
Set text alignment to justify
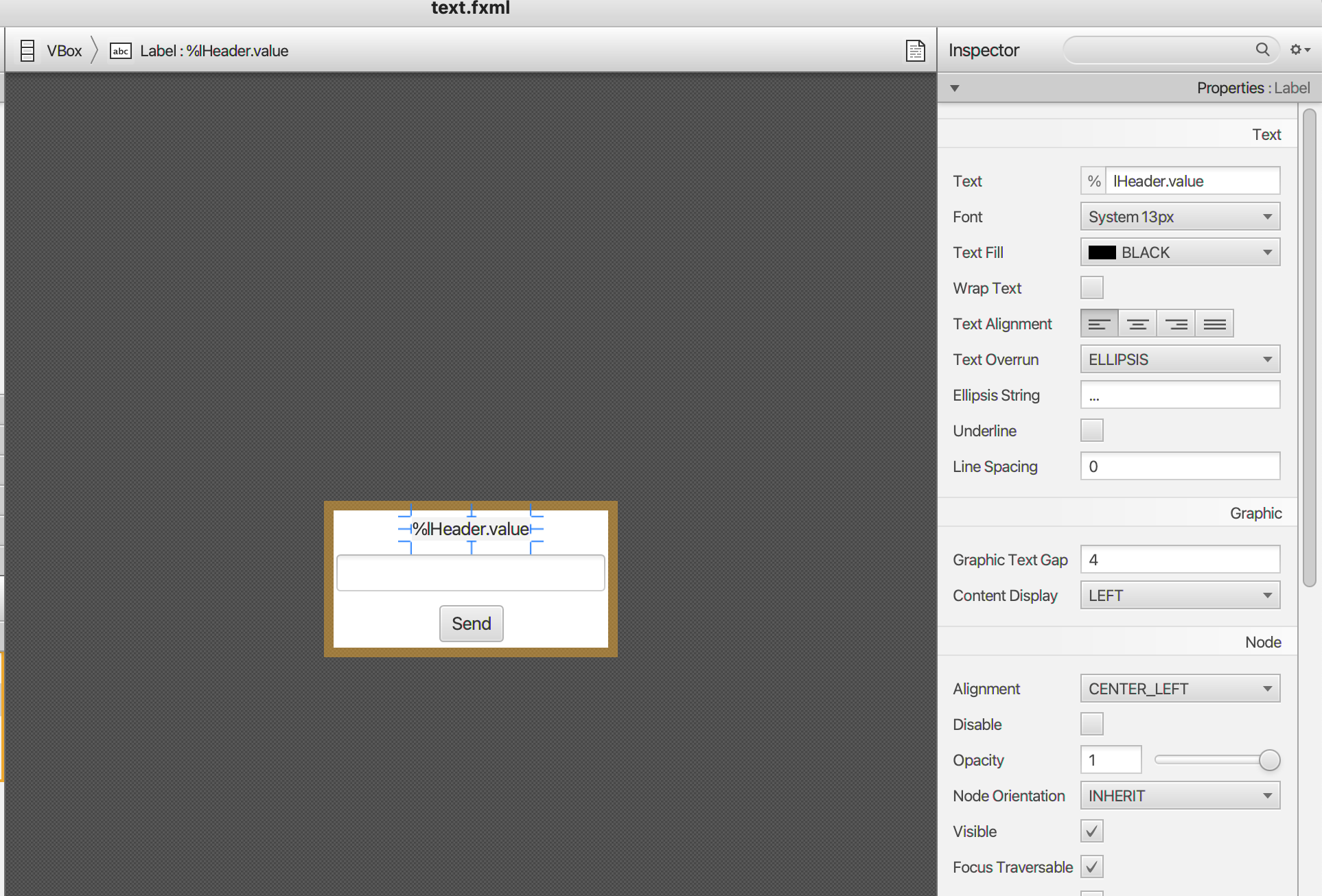tap(1214, 324)
